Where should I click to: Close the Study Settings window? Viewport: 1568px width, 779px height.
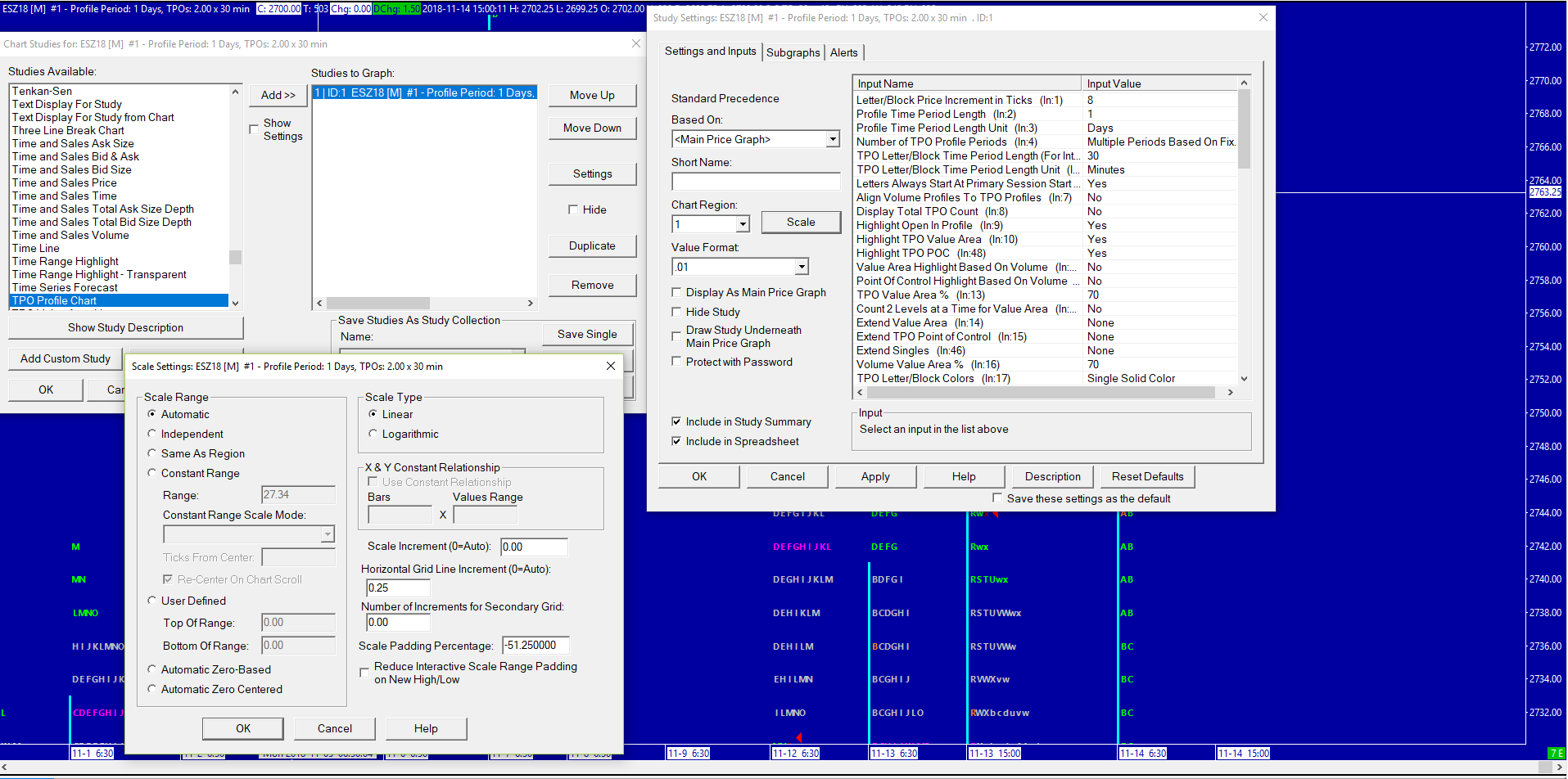[x=1263, y=17]
